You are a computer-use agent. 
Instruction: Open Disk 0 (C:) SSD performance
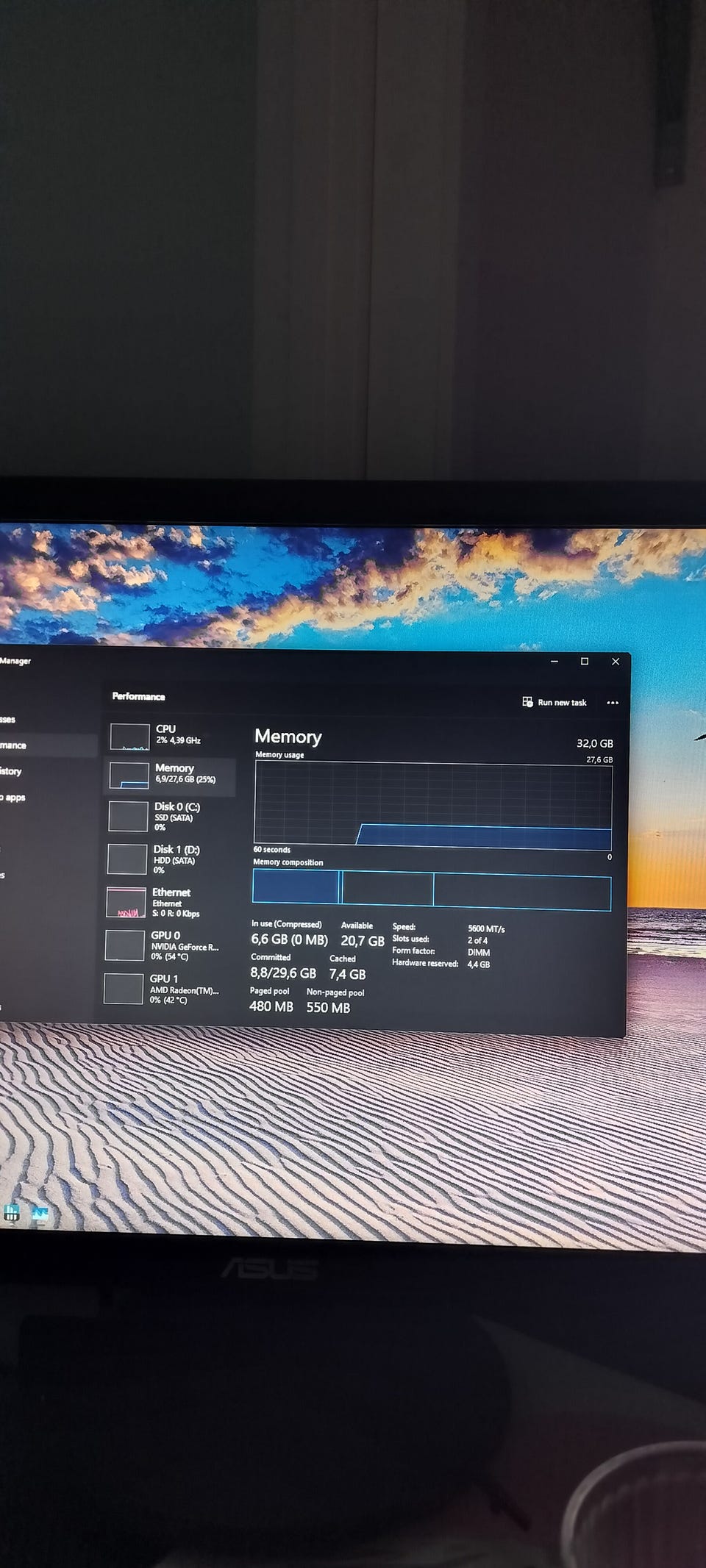[171, 817]
